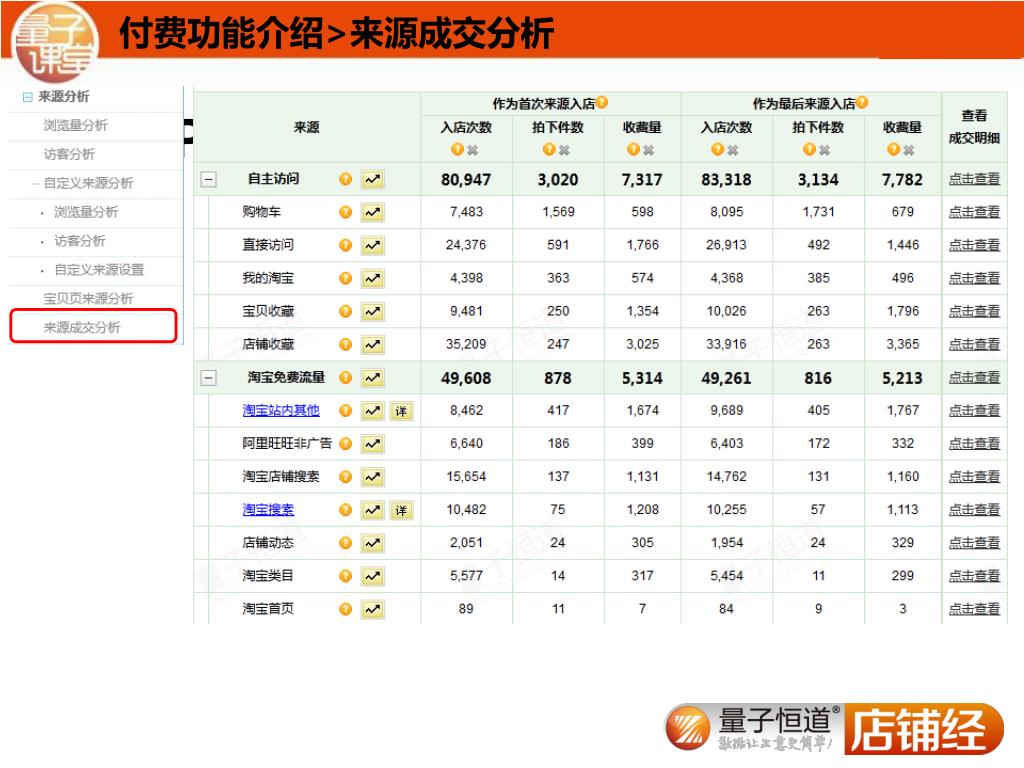Image resolution: width=1024 pixels, height=768 pixels.
Task: Collapse 自定义来源分析 submenu
Action: (x=36, y=184)
